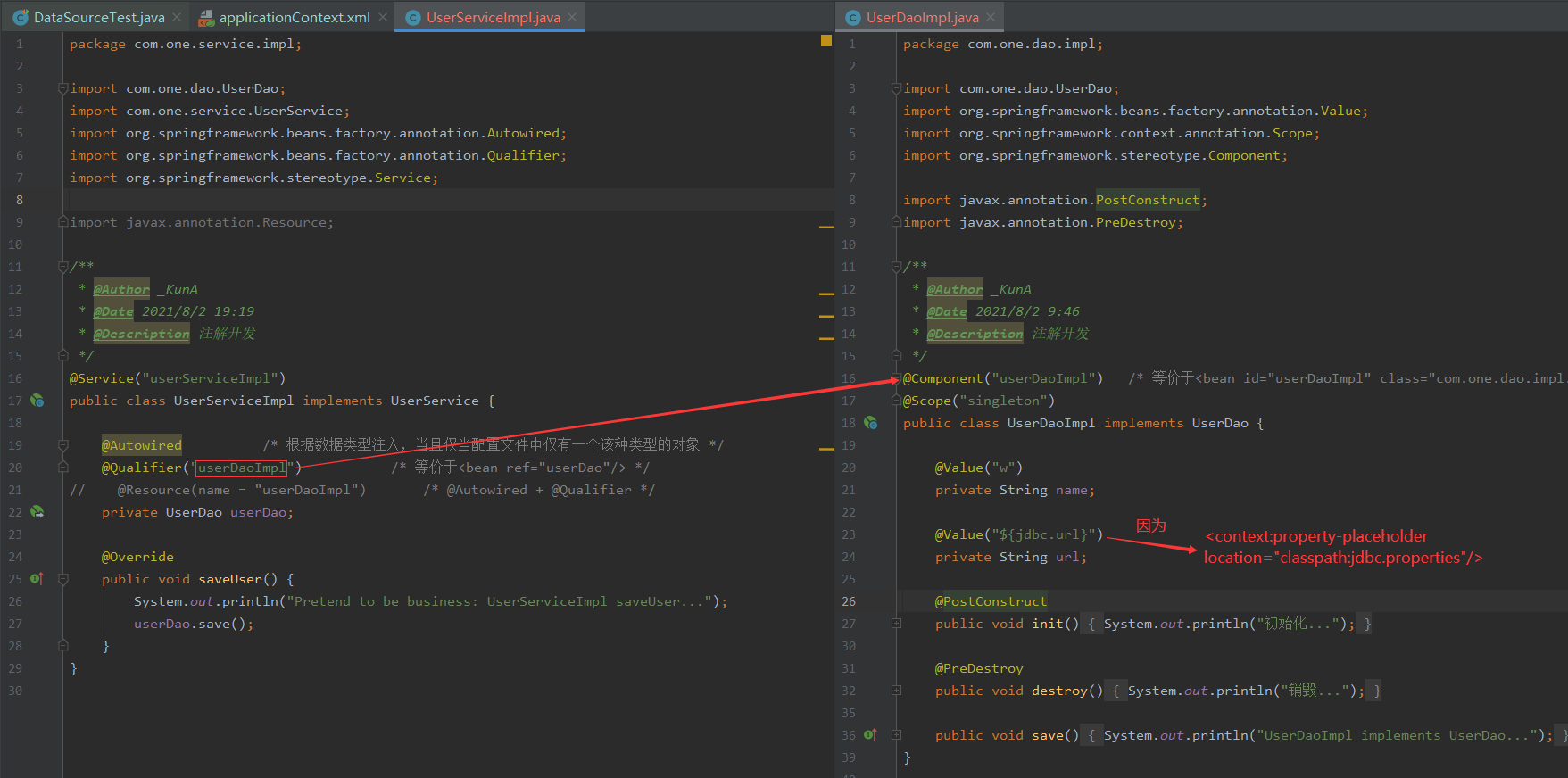Click the @Autowired annotation
Image resolution: width=1568 pixels, height=778 pixels.
click(142, 445)
